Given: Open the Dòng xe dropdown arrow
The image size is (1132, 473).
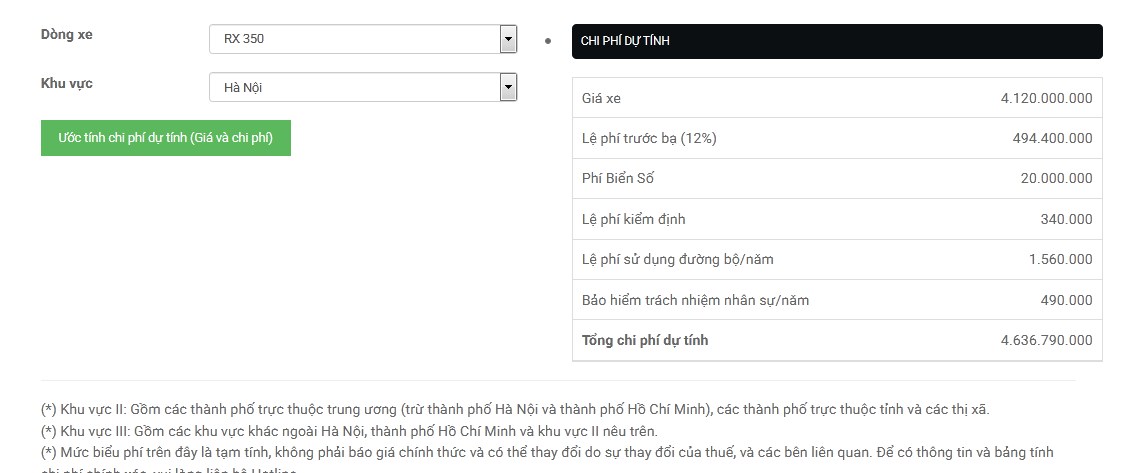Looking at the screenshot, I should click(x=509, y=39).
